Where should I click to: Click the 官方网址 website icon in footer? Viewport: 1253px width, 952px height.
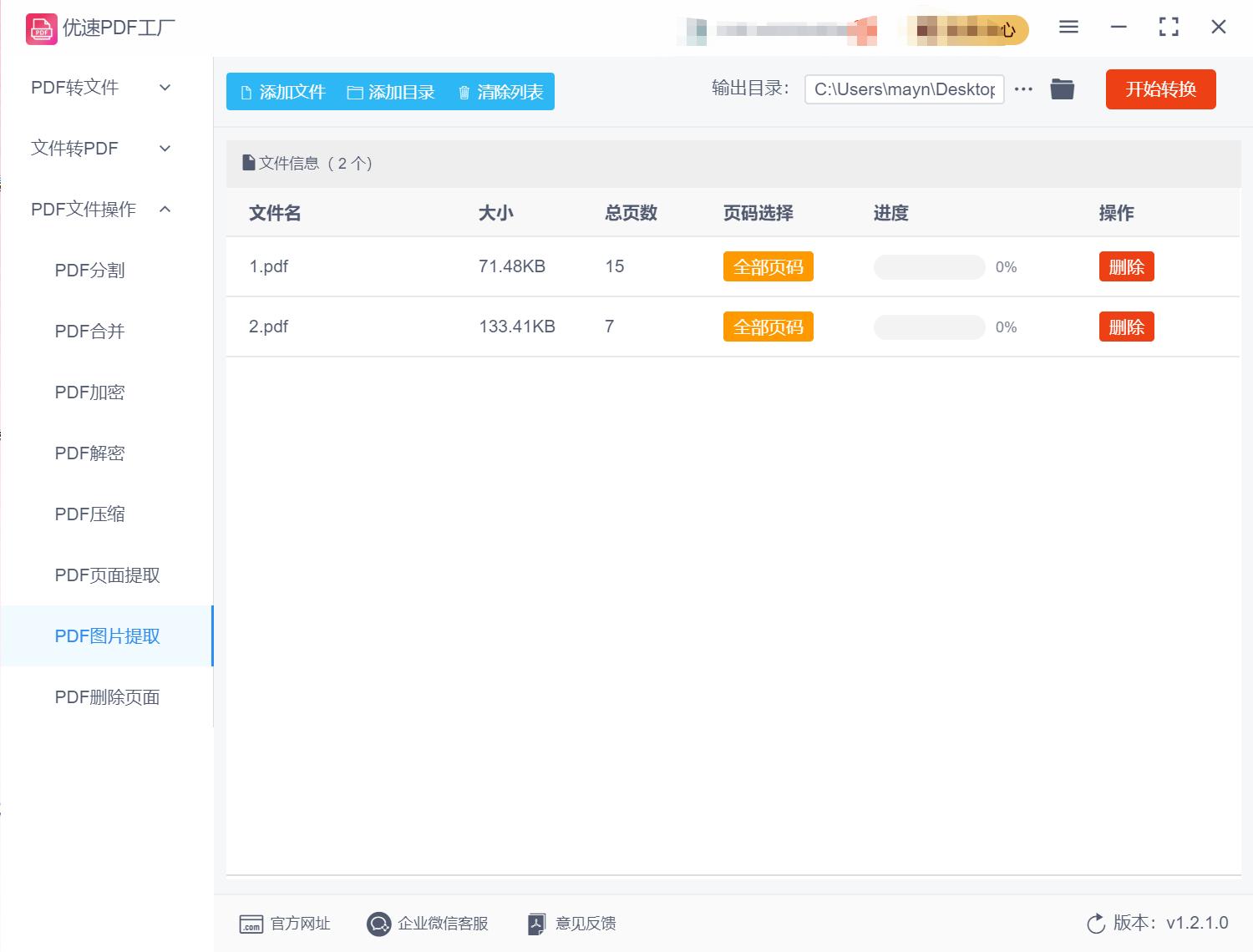click(x=252, y=924)
